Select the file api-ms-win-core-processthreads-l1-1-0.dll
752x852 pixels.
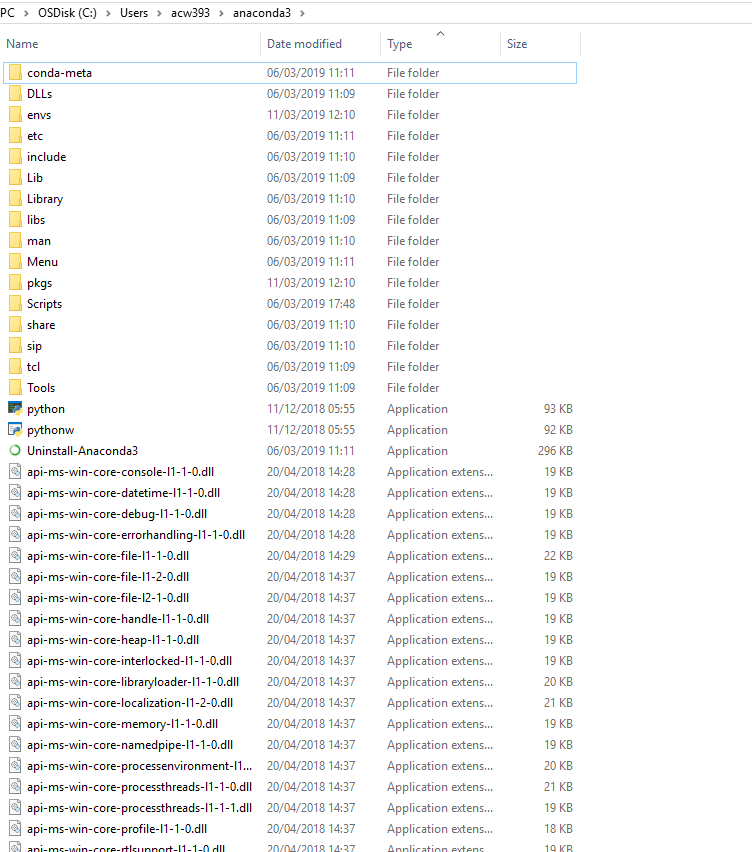click(140, 787)
